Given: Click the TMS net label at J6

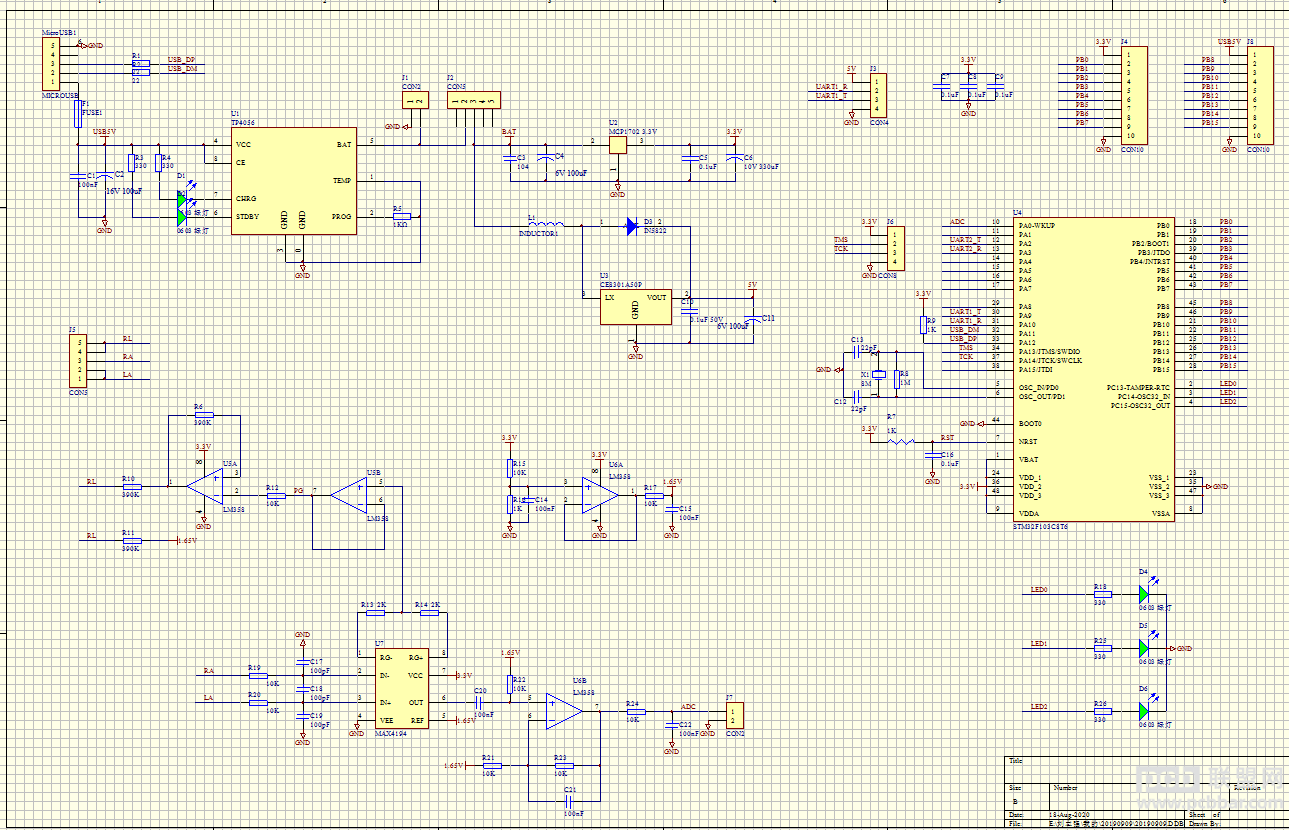Looking at the screenshot, I should pos(840,241).
